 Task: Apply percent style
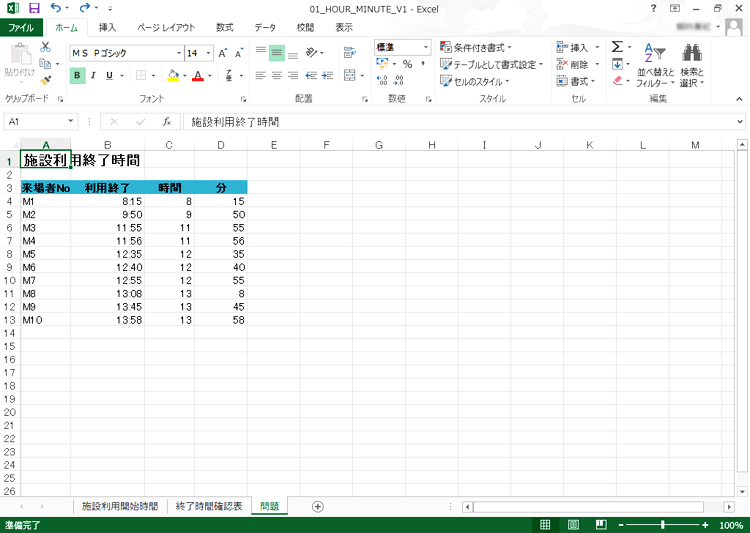(x=408, y=64)
